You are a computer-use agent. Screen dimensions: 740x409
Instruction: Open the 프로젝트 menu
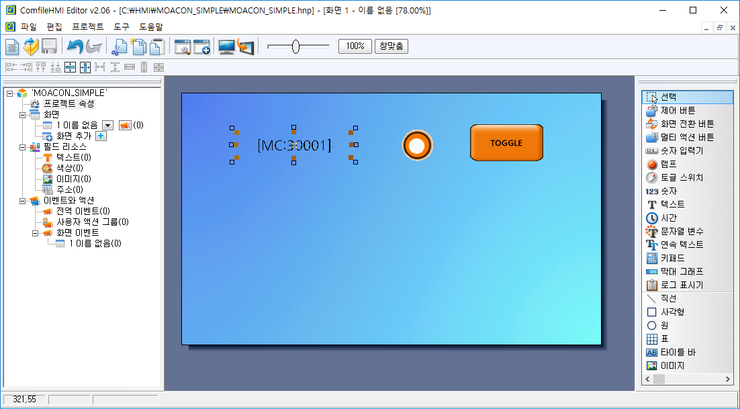pyautogui.click(x=88, y=26)
